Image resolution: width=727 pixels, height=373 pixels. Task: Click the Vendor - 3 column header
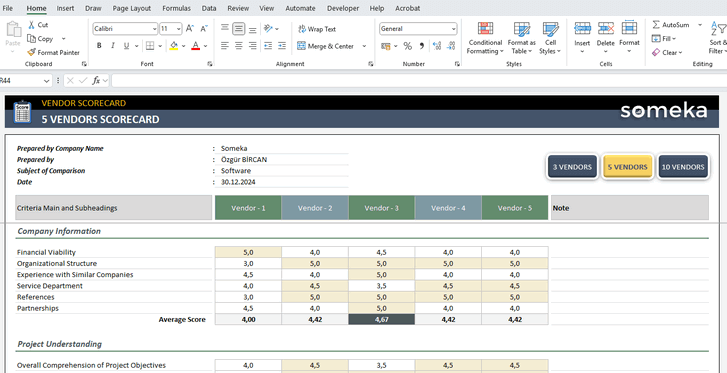point(382,208)
